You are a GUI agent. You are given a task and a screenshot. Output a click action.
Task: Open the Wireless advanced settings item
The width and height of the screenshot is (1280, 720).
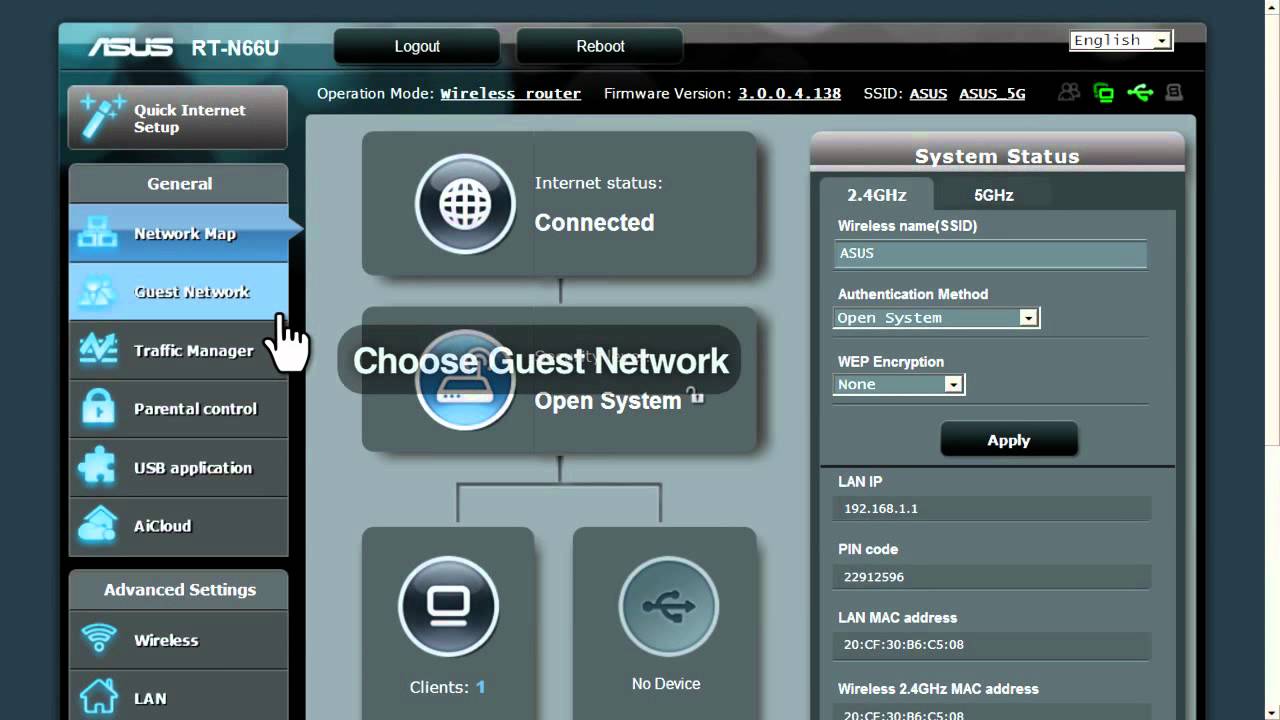click(x=178, y=640)
